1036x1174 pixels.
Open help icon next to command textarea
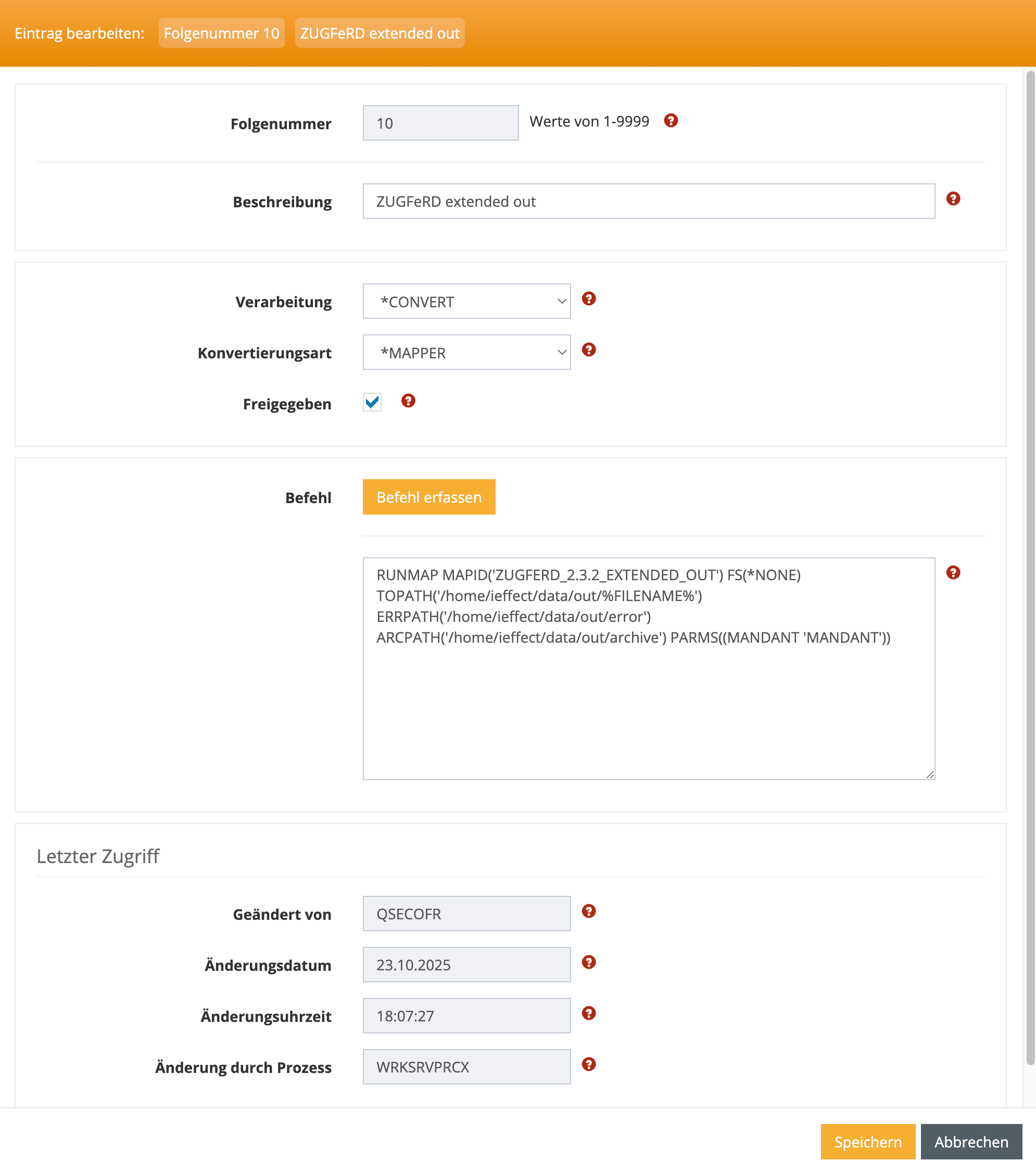(953, 572)
